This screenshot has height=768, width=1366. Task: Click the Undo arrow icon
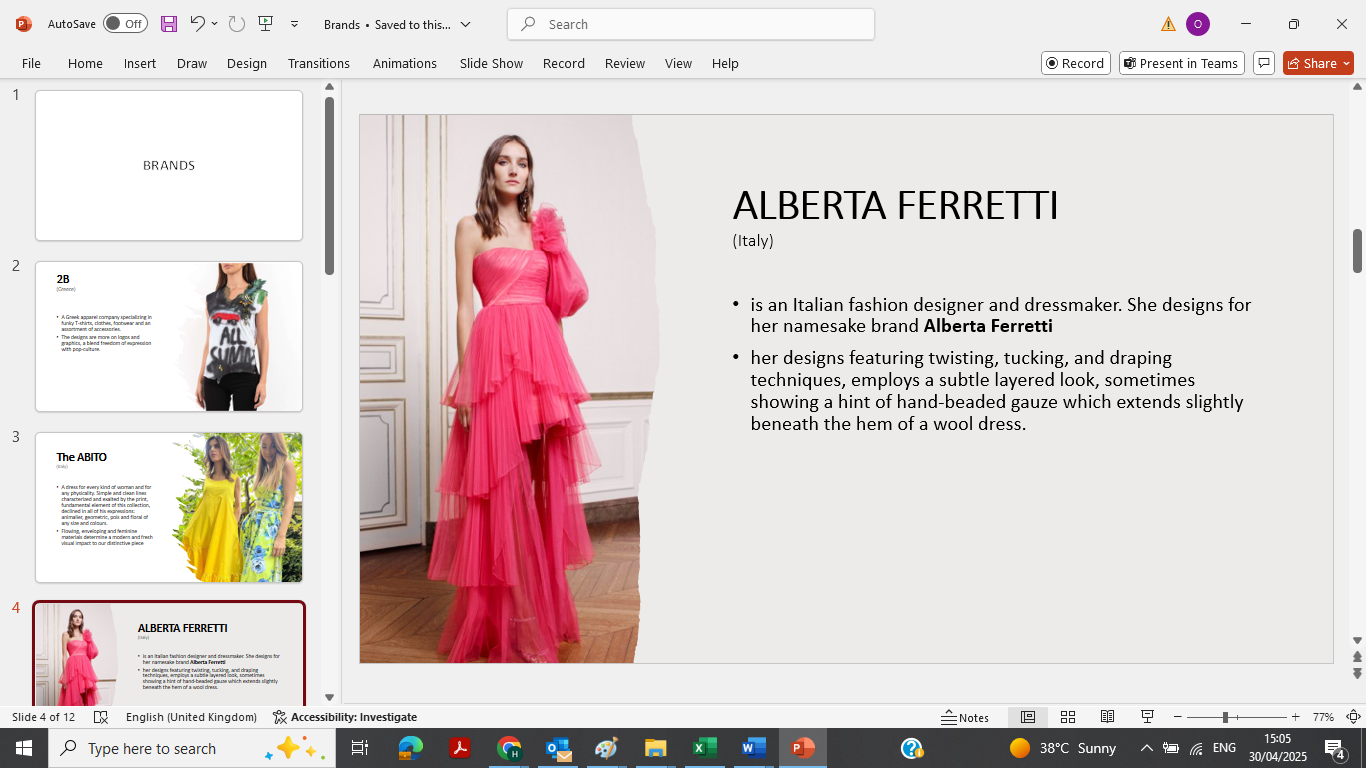point(197,24)
